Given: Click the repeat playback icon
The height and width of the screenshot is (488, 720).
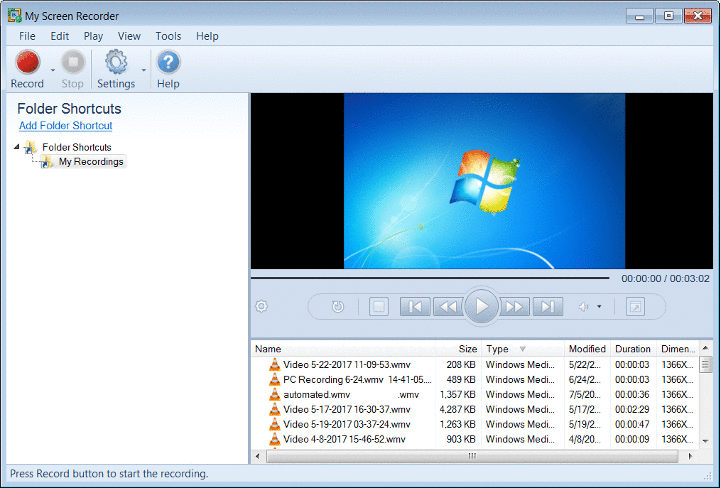Looking at the screenshot, I should click(x=338, y=306).
